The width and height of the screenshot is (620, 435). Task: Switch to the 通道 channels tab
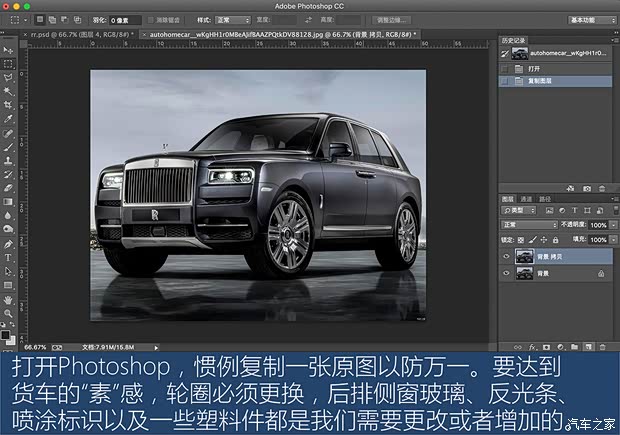point(526,199)
